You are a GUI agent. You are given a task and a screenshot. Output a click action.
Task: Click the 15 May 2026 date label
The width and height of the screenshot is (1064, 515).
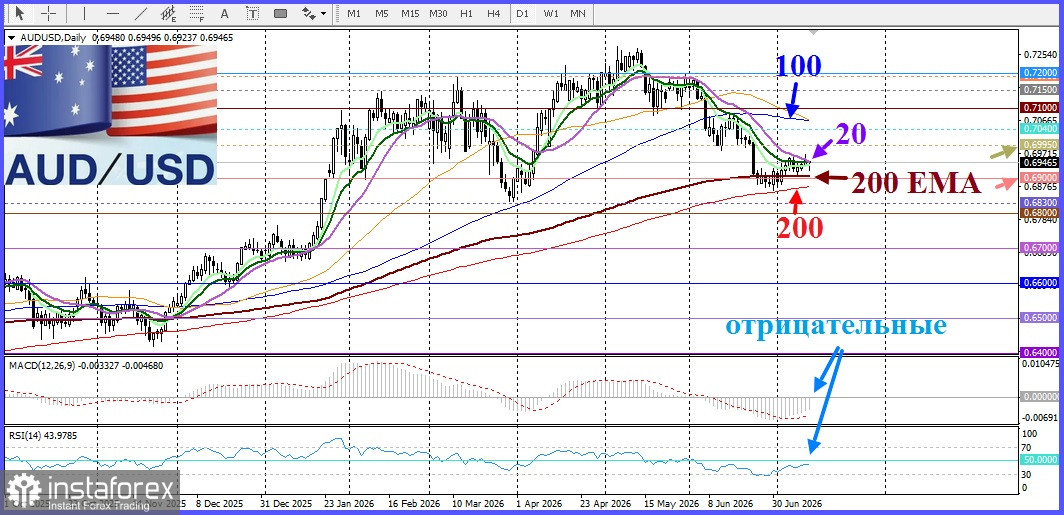674,505
